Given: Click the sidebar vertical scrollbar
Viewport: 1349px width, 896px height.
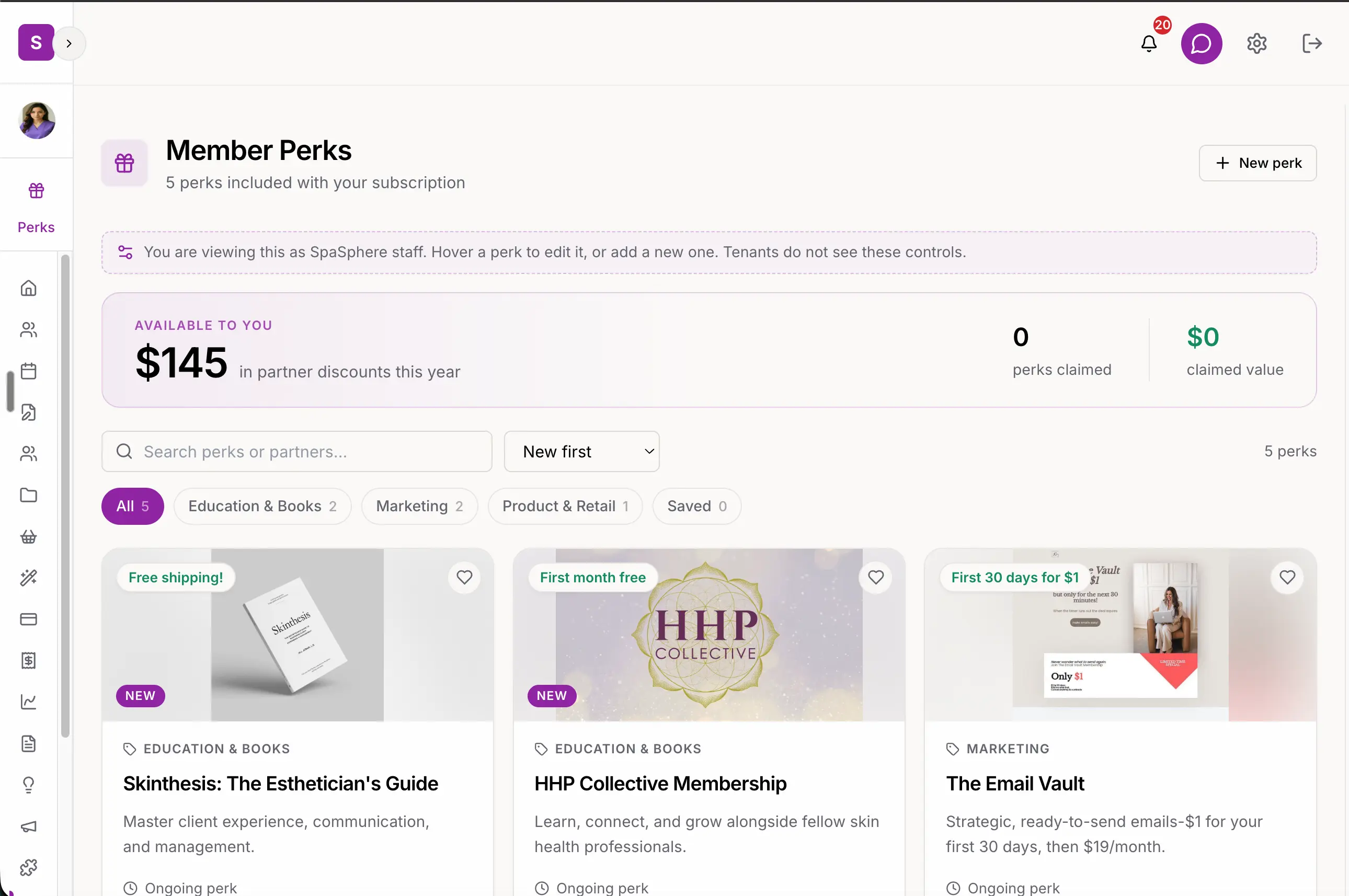Looking at the screenshot, I should [x=65, y=496].
